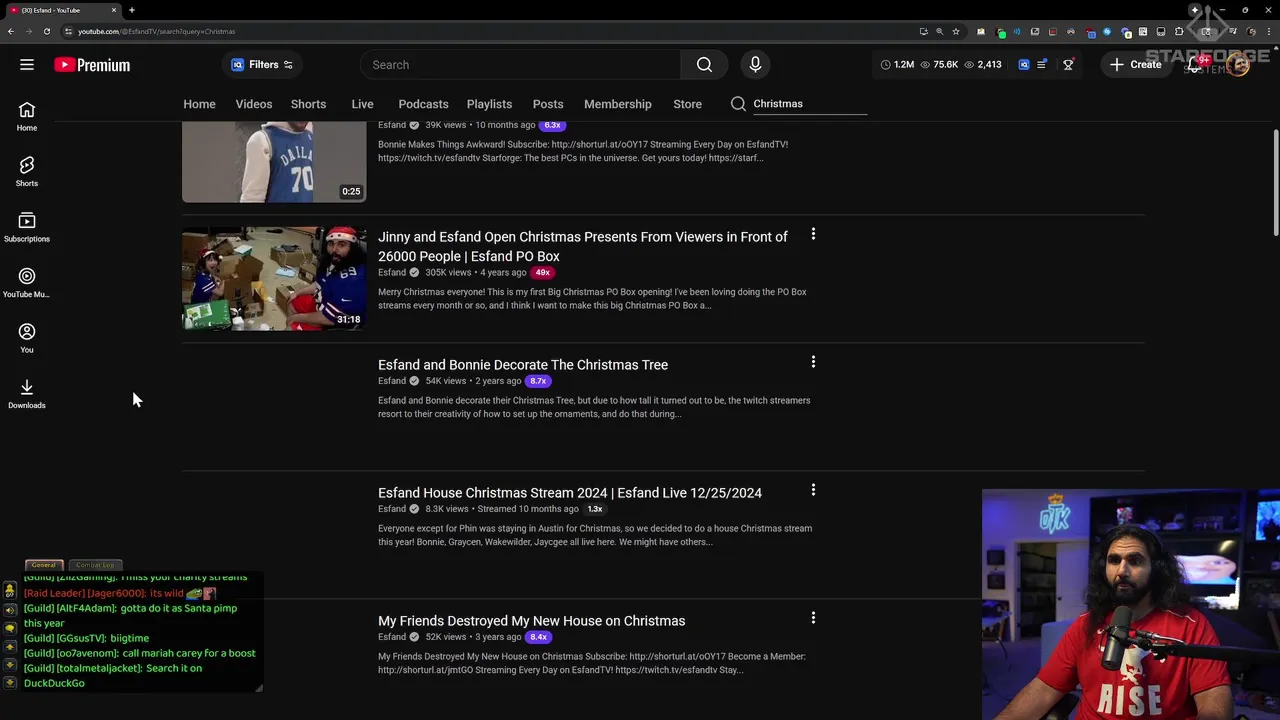Image resolution: width=1280 pixels, height=720 pixels.
Task: Open options menu for House Christmas Stream video
Action: [813, 490]
